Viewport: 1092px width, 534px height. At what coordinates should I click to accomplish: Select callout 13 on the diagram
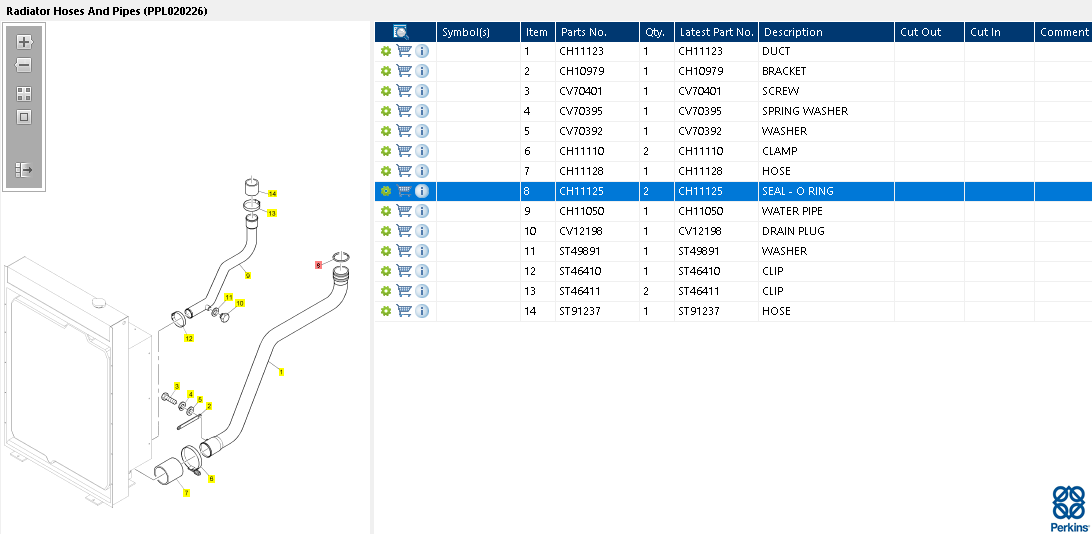[x=272, y=213]
